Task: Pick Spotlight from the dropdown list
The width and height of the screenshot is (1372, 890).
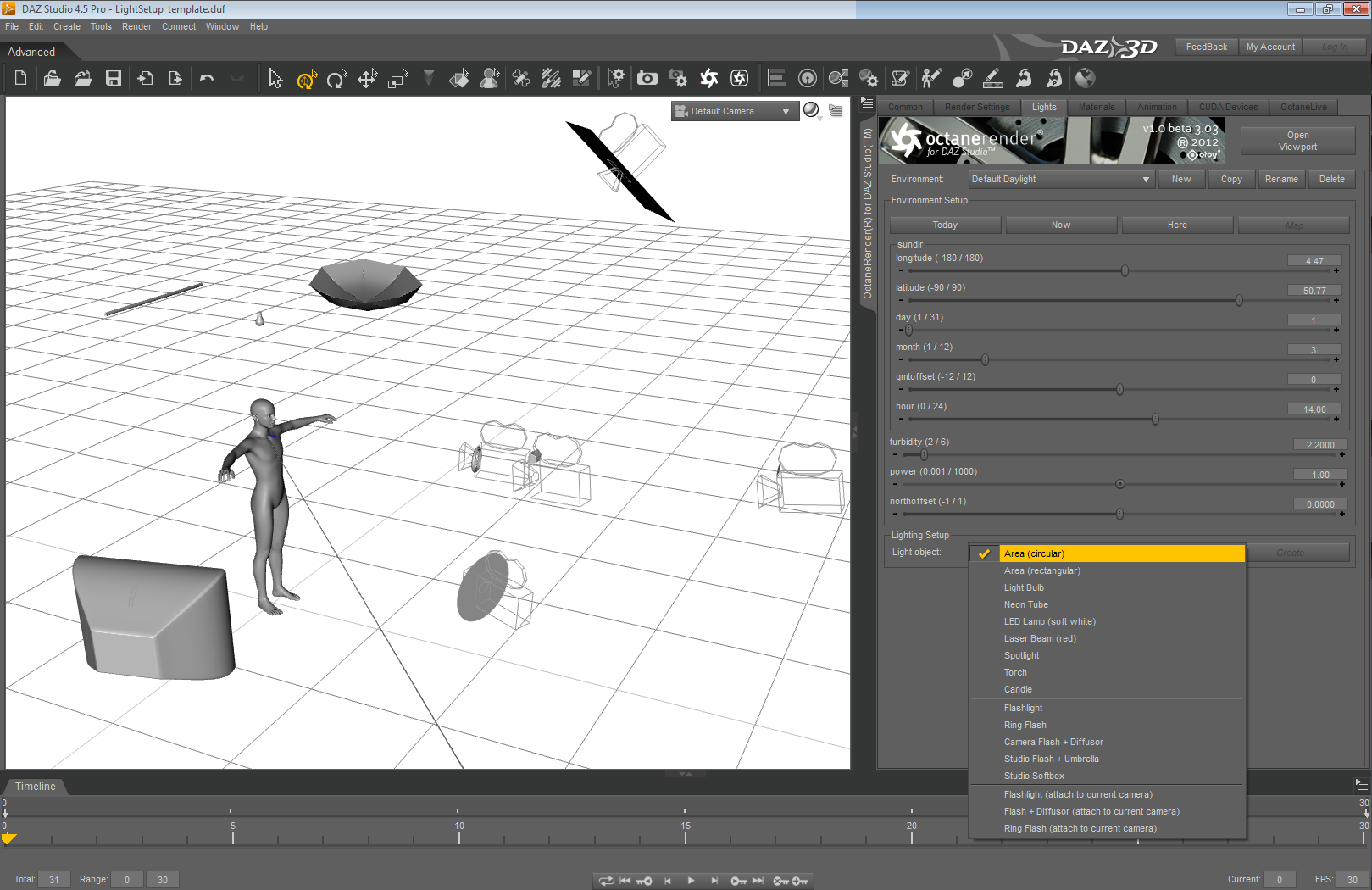Action: [x=1108, y=656]
